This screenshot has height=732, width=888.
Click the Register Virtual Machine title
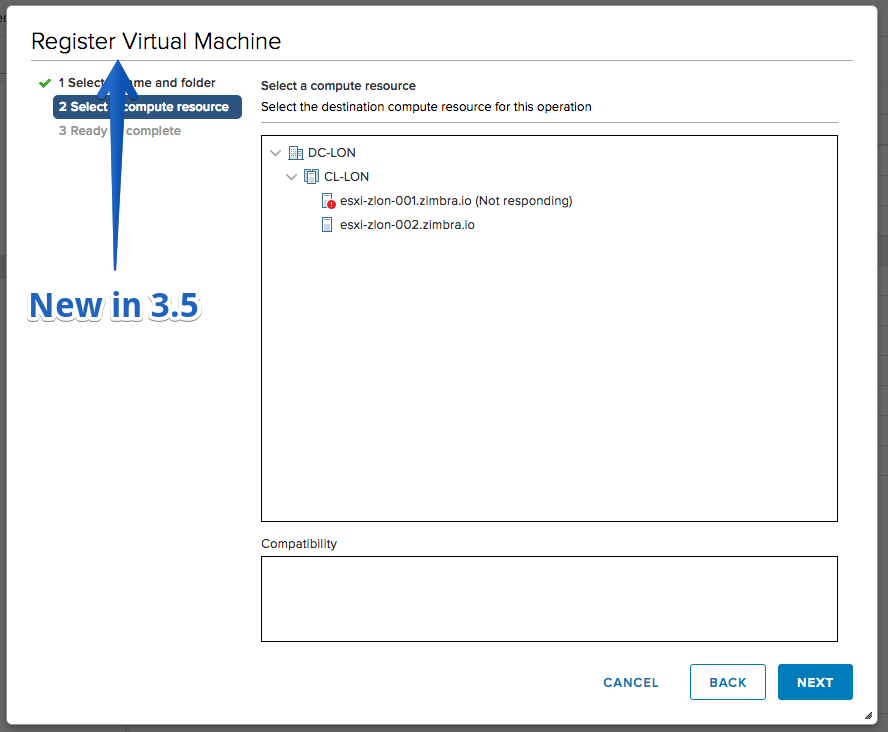tap(156, 41)
